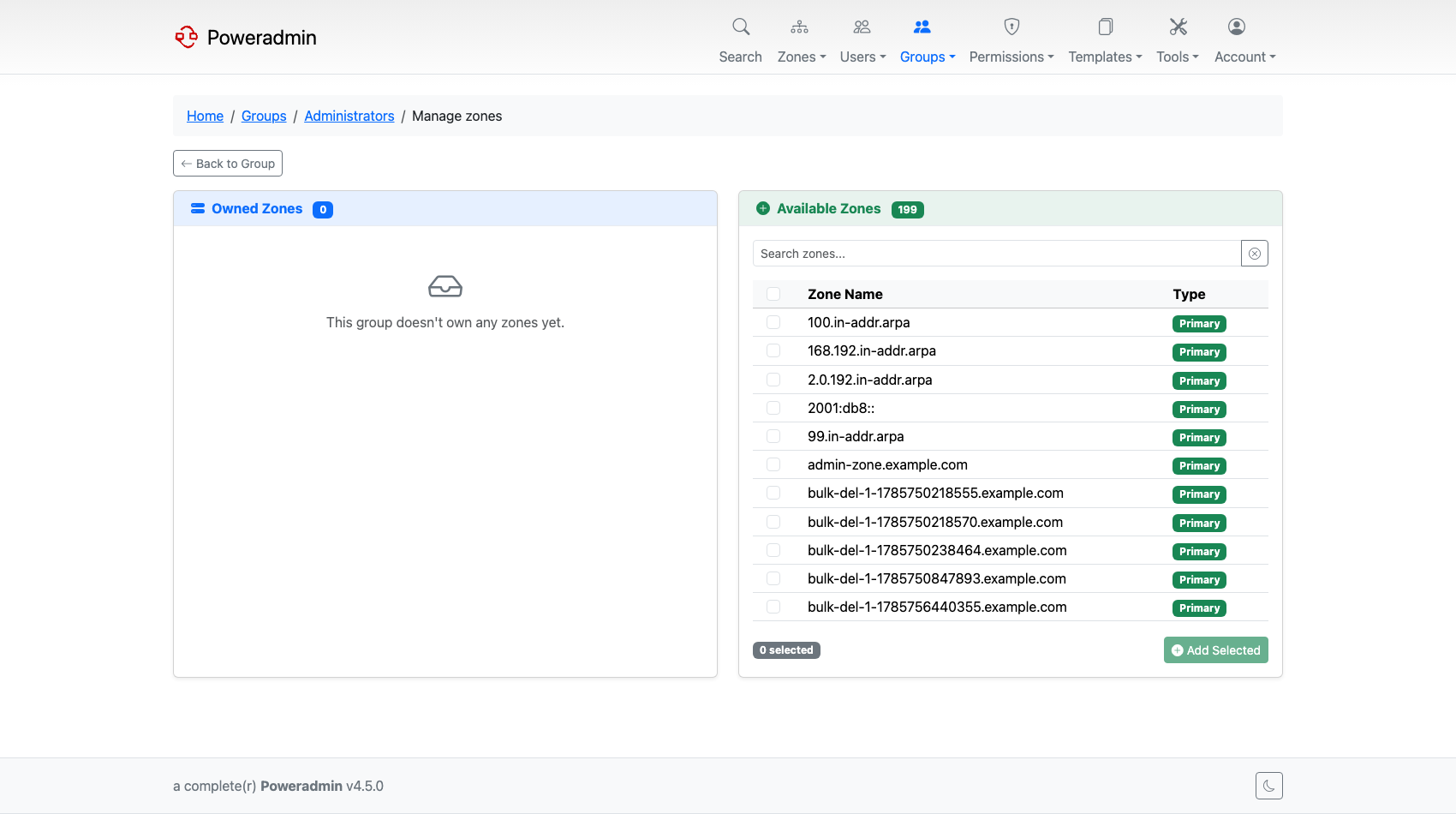Click the Add Selected button
This screenshot has width=1456, height=814.
[1216, 650]
